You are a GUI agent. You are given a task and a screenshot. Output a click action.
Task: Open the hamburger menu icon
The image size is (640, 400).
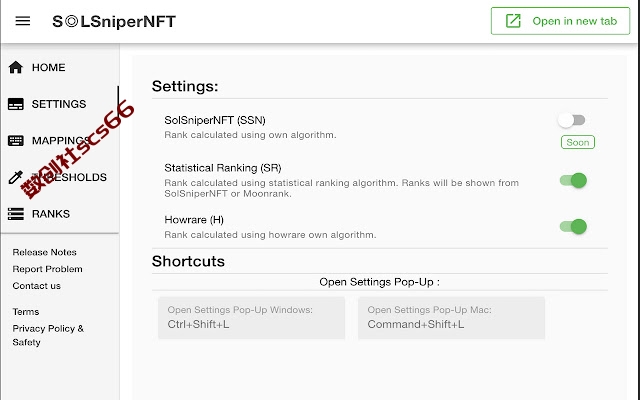[23, 21]
